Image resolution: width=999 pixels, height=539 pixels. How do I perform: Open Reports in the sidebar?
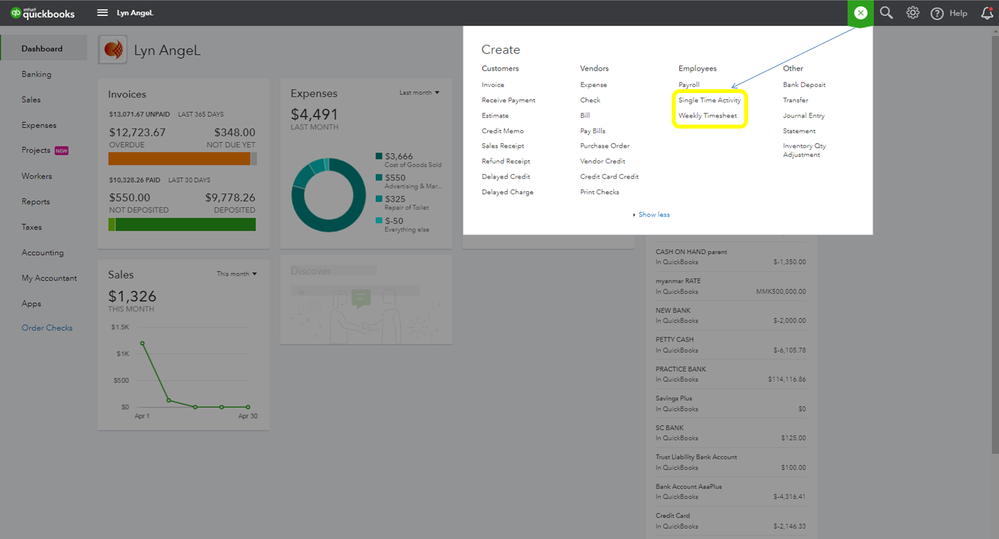click(x=36, y=202)
